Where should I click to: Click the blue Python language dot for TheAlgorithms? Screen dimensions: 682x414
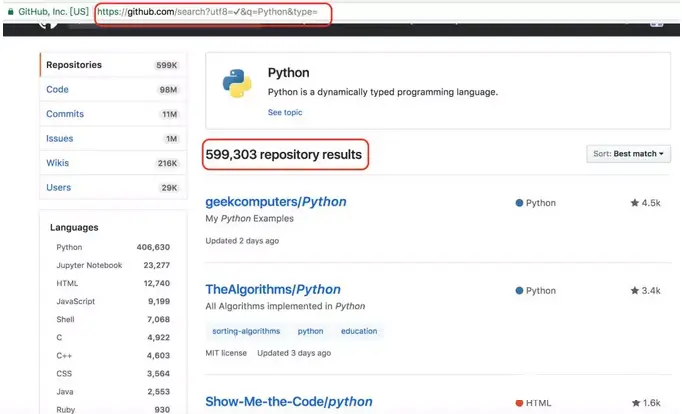519,291
